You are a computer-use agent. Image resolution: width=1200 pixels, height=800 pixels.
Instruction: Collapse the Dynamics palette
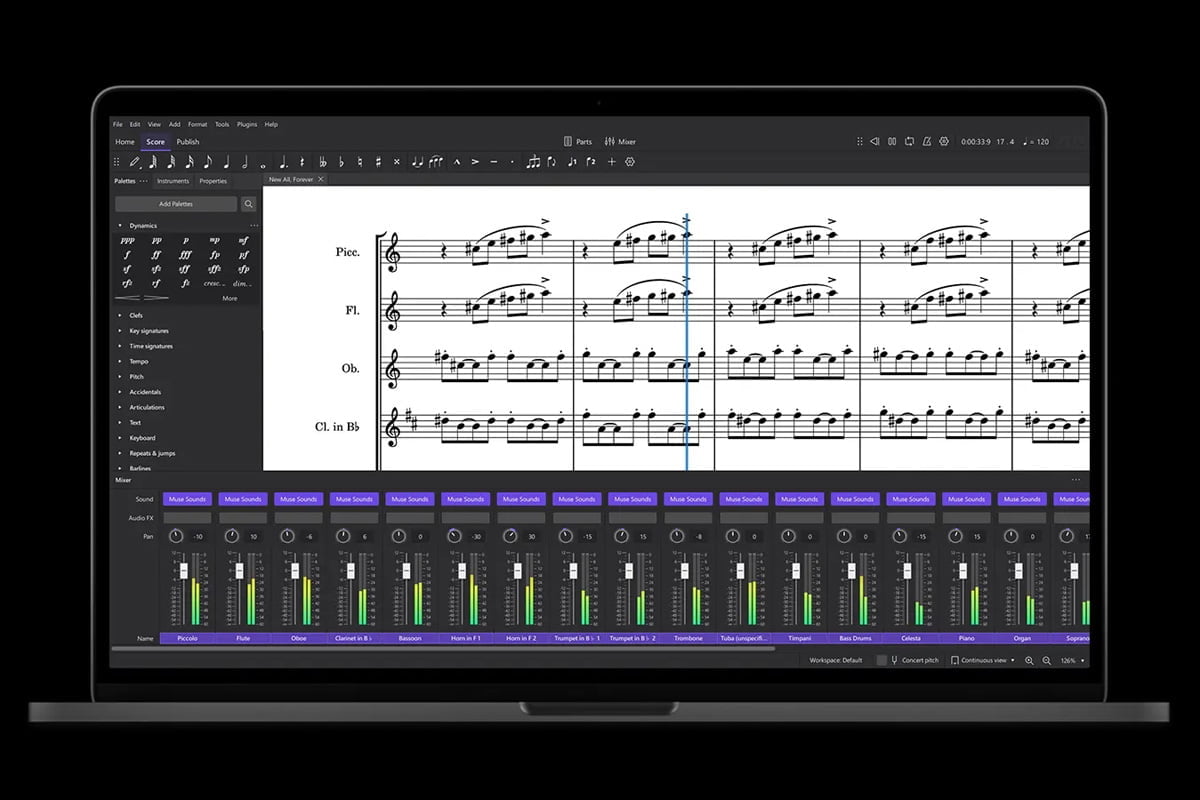121,226
